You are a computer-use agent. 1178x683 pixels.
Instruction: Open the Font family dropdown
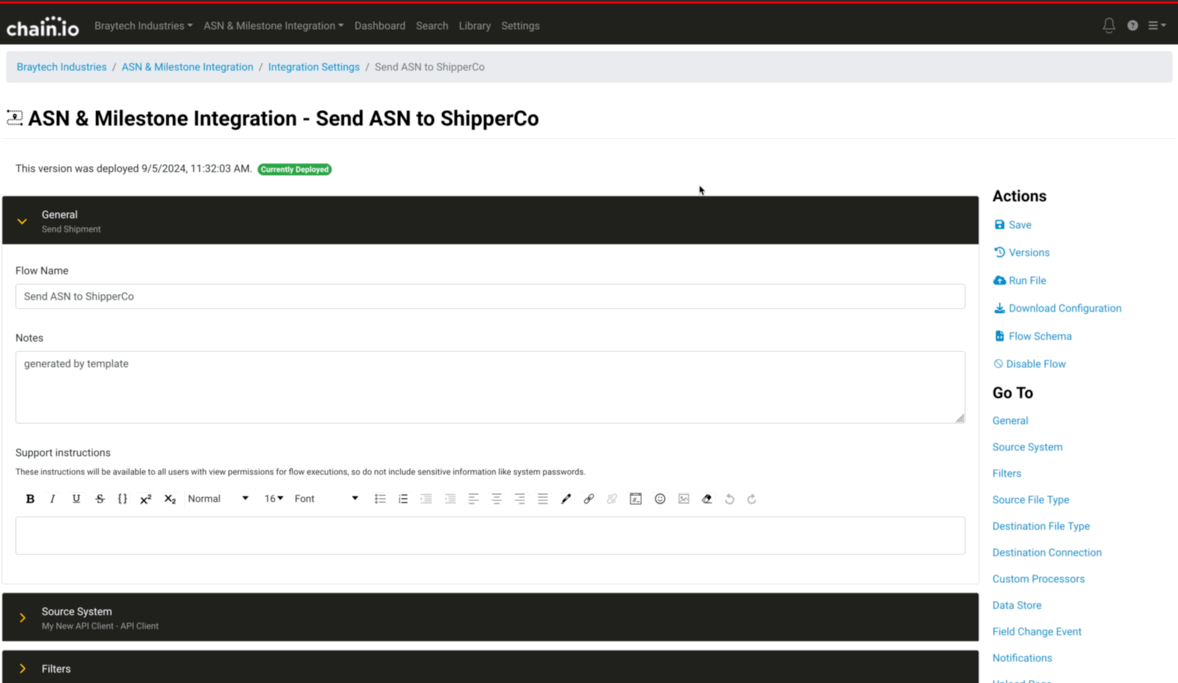point(326,499)
